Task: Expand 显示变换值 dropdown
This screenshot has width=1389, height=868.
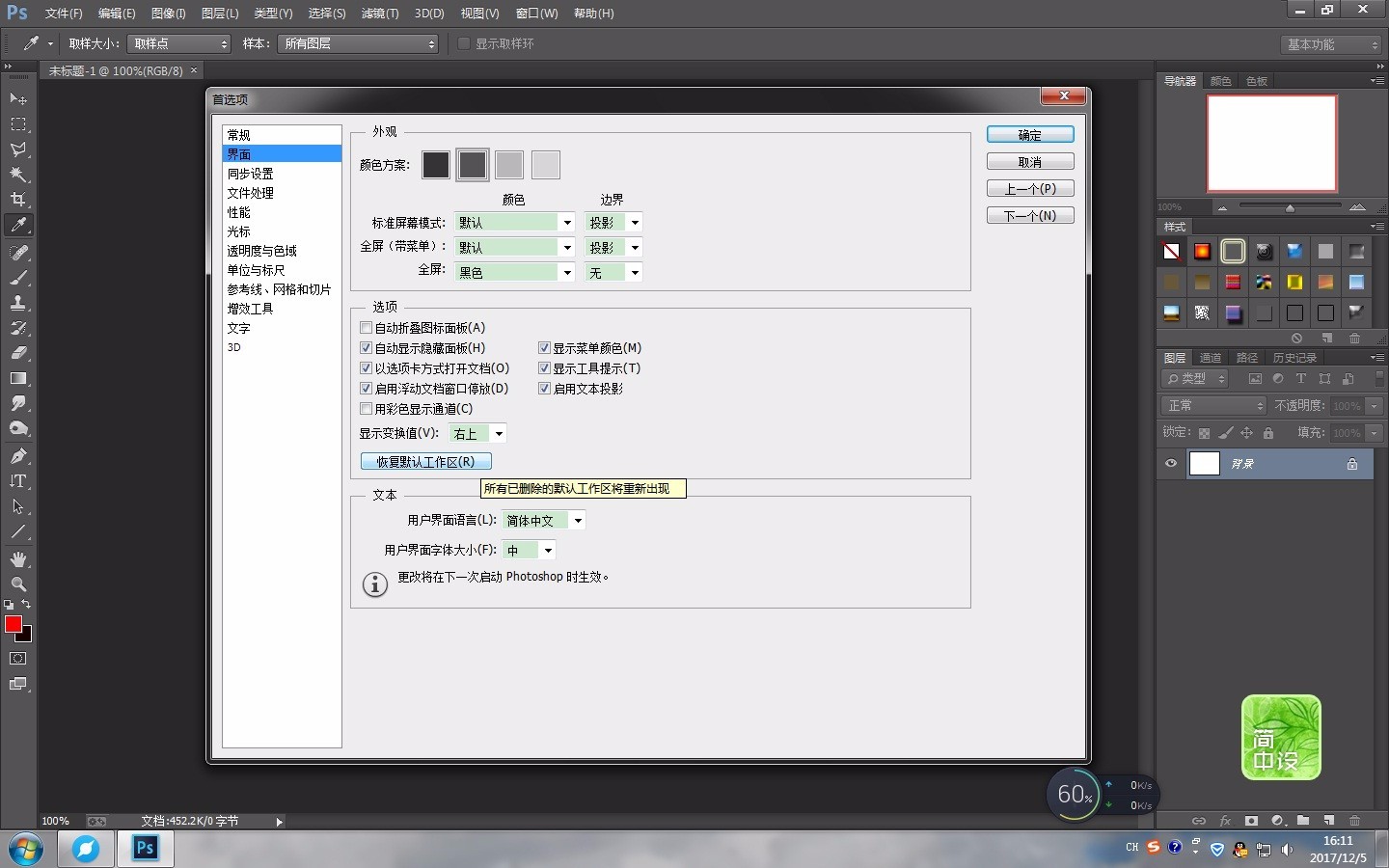Action: (x=498, y=434)
